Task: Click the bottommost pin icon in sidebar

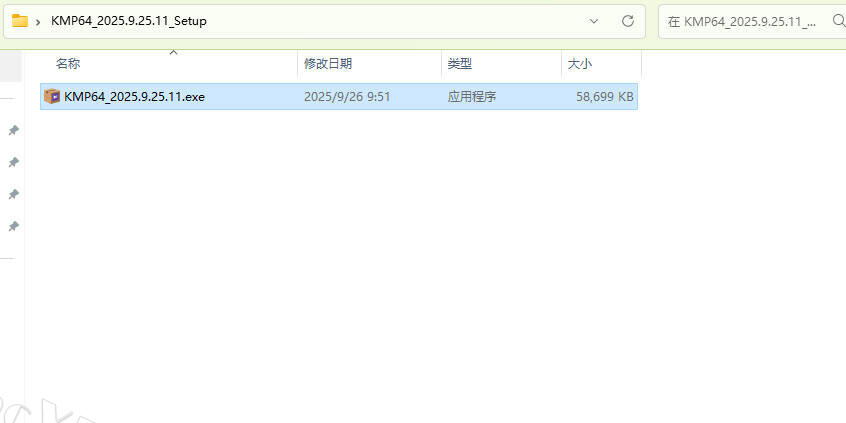Action: pos(13,226)
